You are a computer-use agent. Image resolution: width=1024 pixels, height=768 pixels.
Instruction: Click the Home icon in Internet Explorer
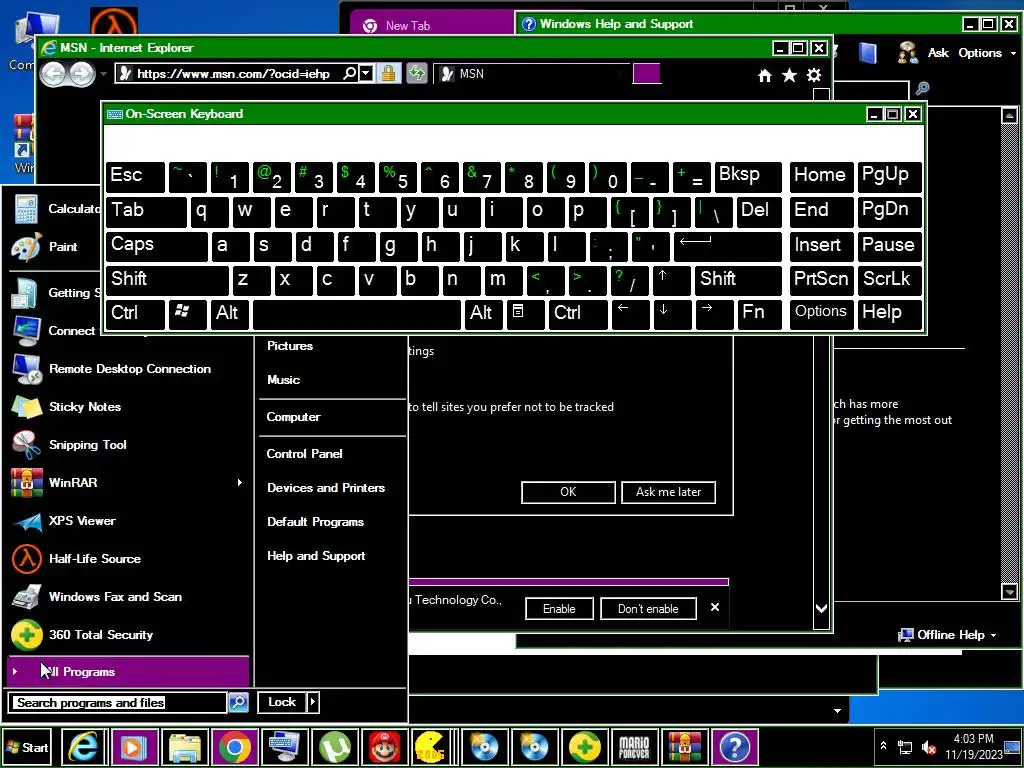pyautogui.click(x=765, y=76)
